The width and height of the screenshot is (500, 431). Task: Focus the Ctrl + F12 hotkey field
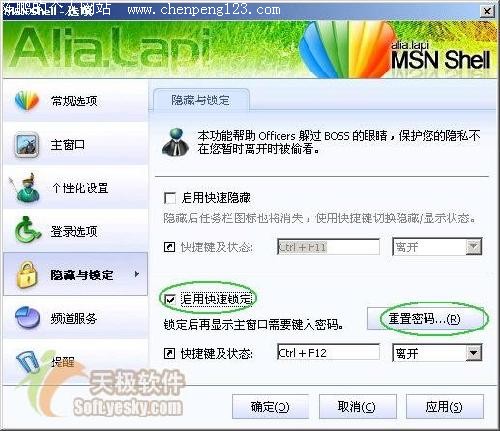pyautogui.click(x=328, y=353)
